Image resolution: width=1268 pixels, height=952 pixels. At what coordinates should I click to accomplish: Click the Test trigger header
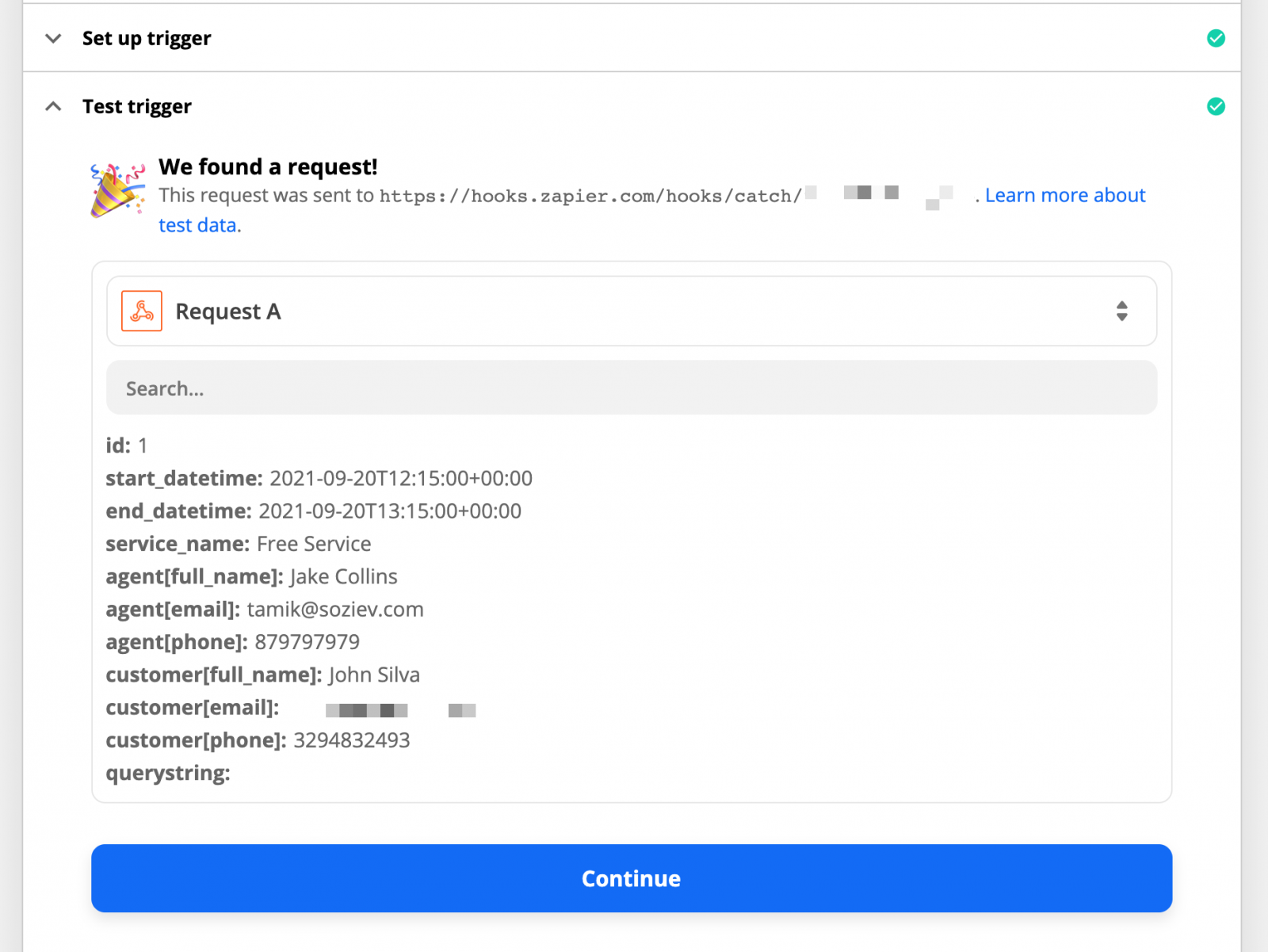tap(136, 105)
